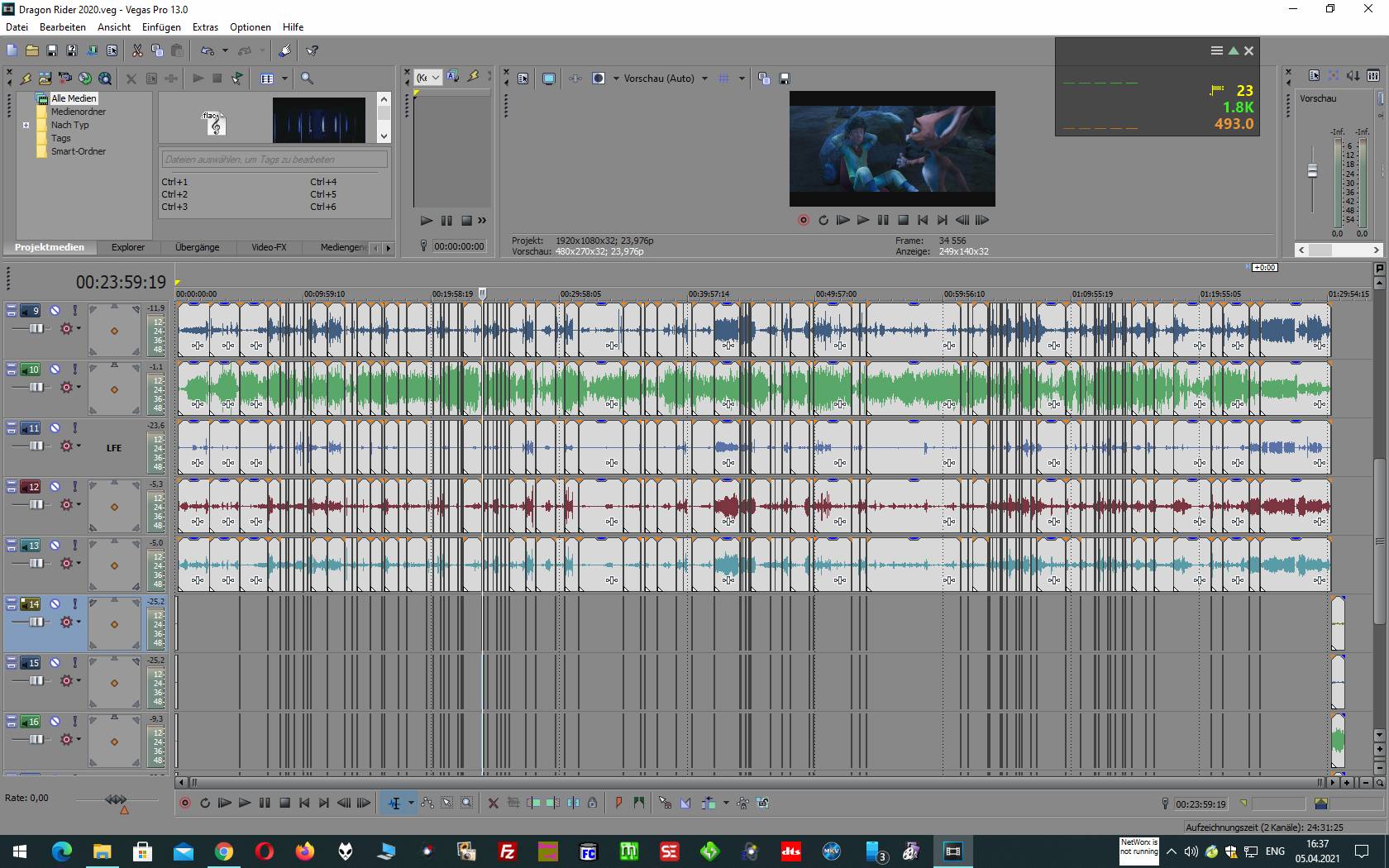The image size is (1389, 868).
Task: Switch to the Video-FX tab
Action: 269,247
